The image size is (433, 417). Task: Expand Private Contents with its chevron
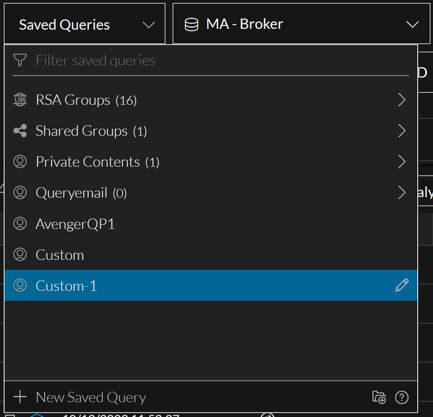pyautogui.click(x=402, y=162)
